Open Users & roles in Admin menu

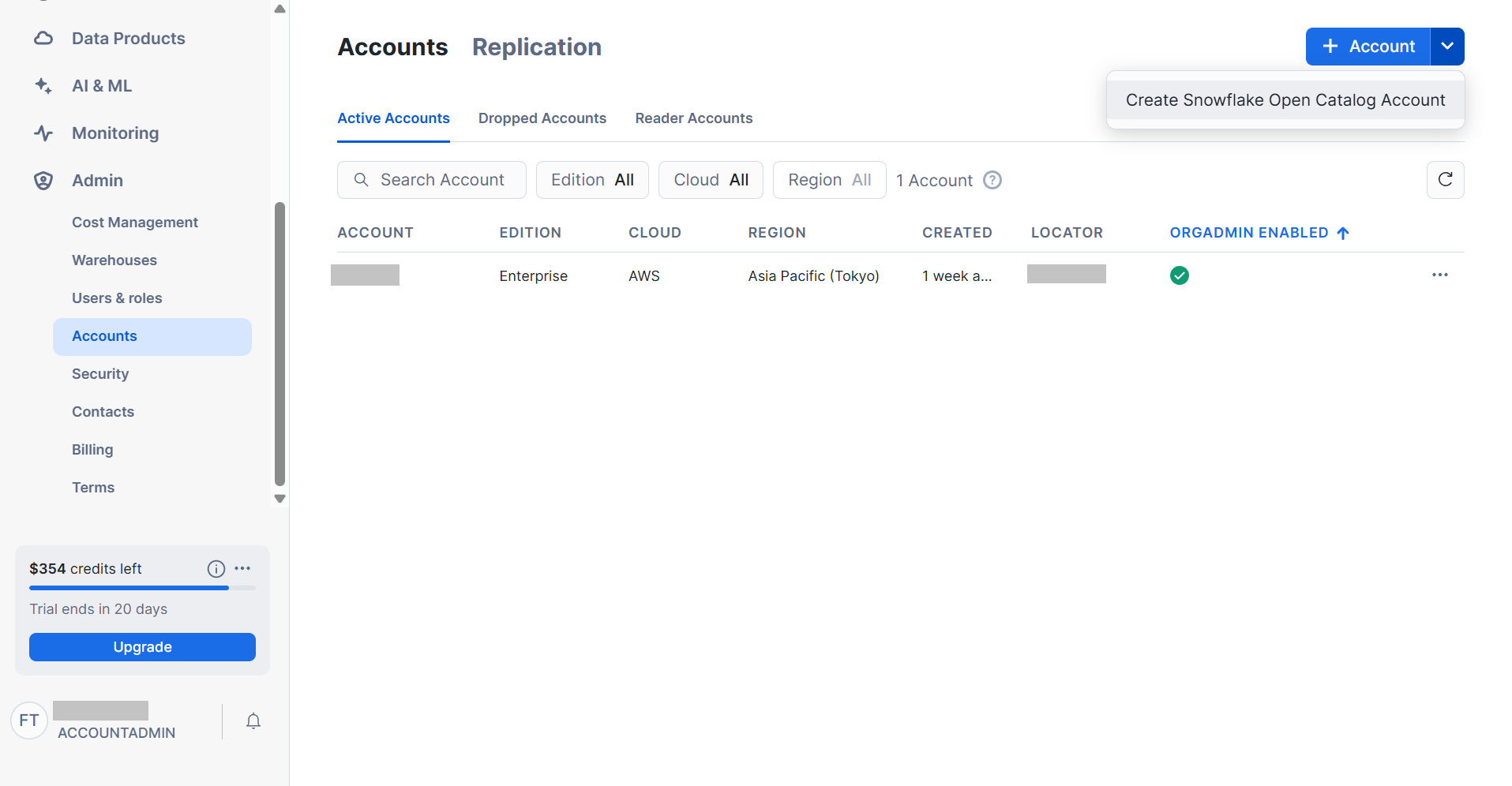117,298
